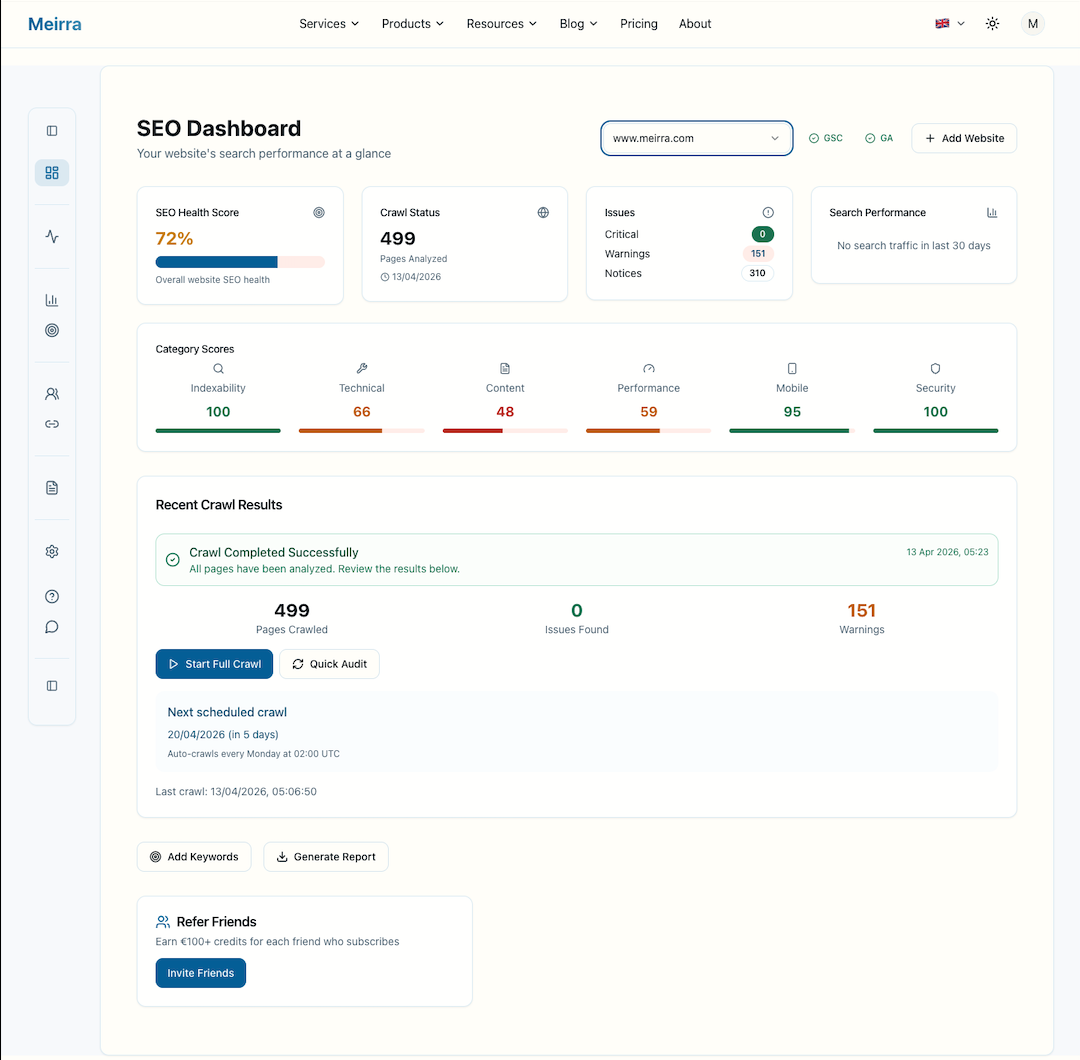Click the Add Keywords button

194,857
